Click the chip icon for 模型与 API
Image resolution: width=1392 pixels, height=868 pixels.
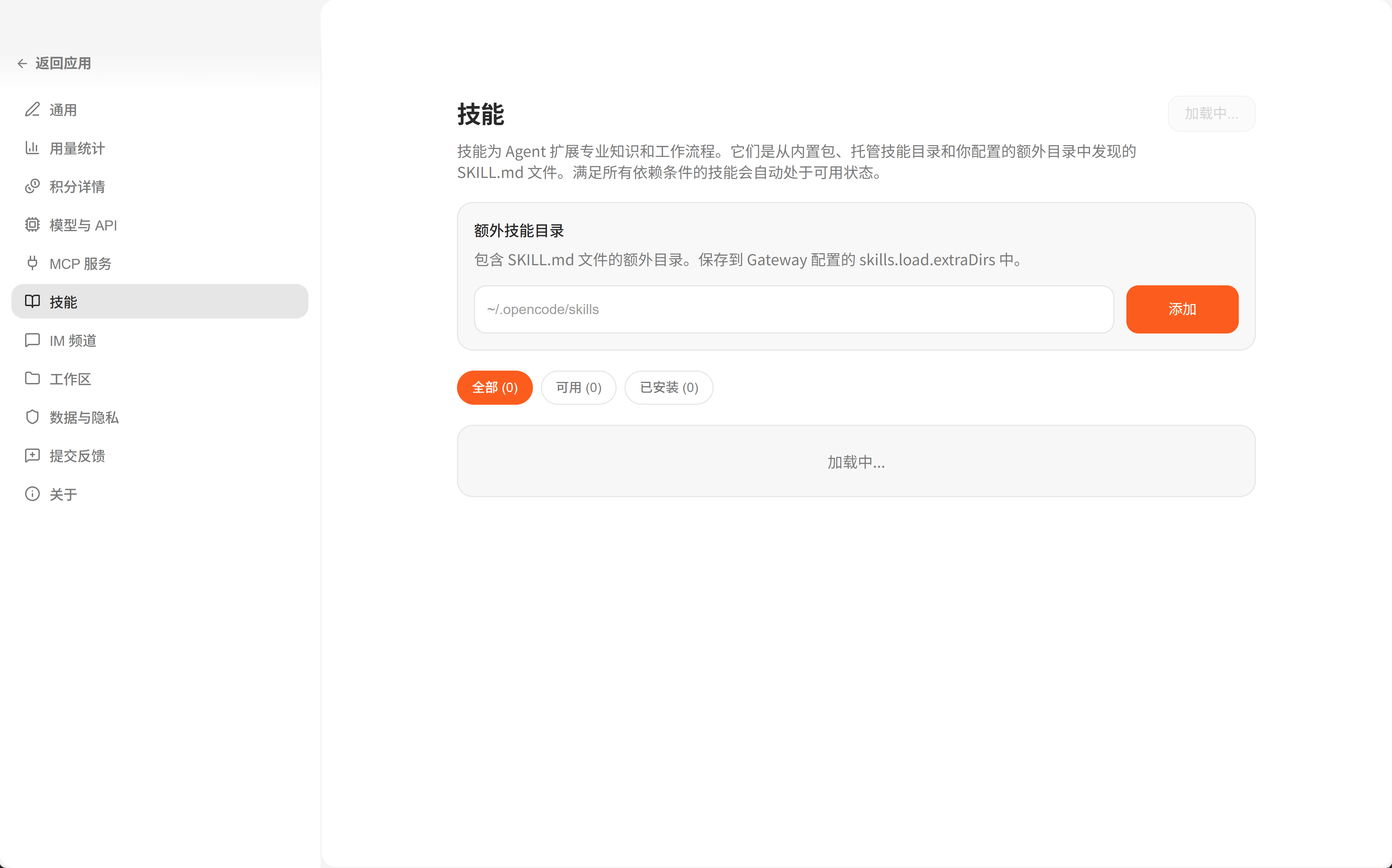click(x=32, y=224)
